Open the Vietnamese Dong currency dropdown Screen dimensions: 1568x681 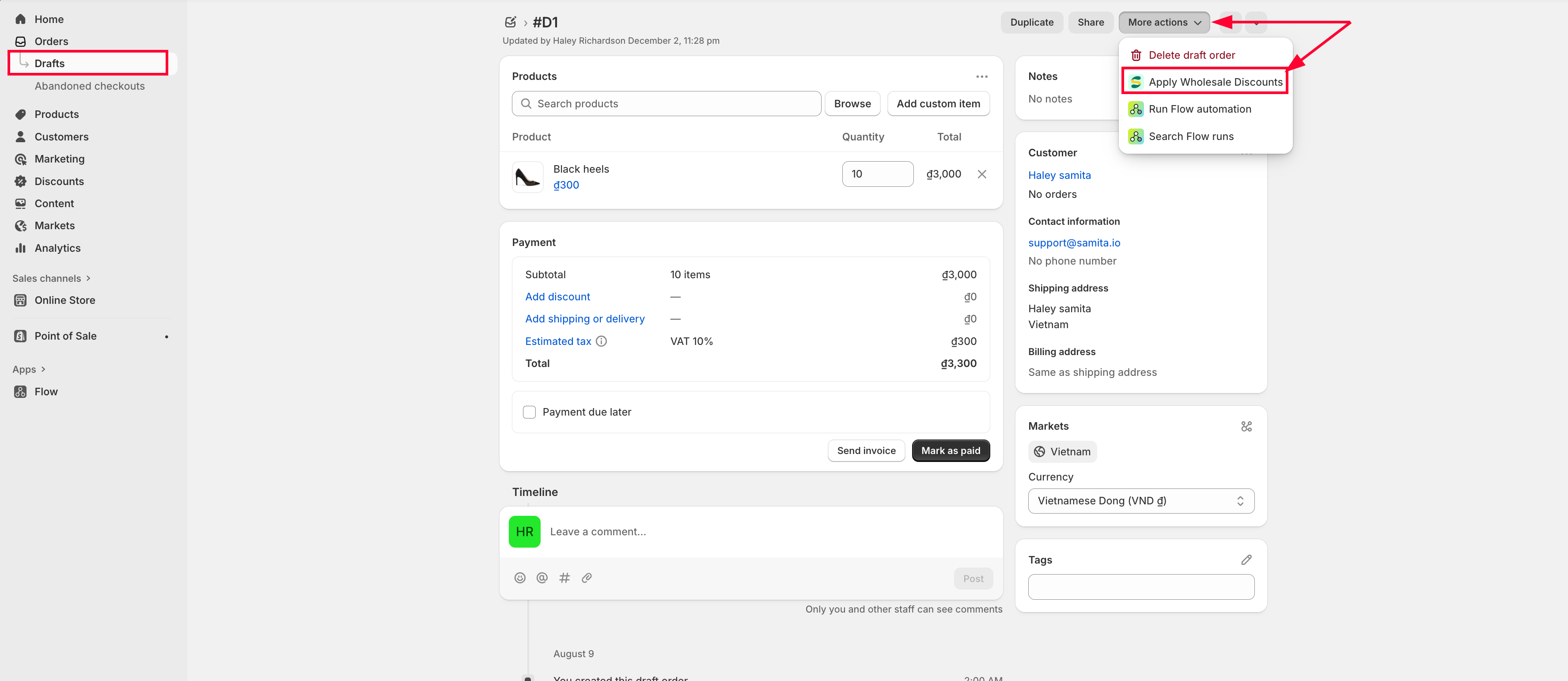[x=1140, y=501]
